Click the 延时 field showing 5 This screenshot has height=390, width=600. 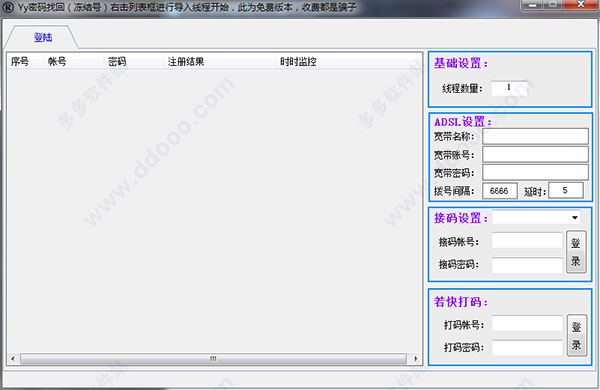click(x=566, y=190)
